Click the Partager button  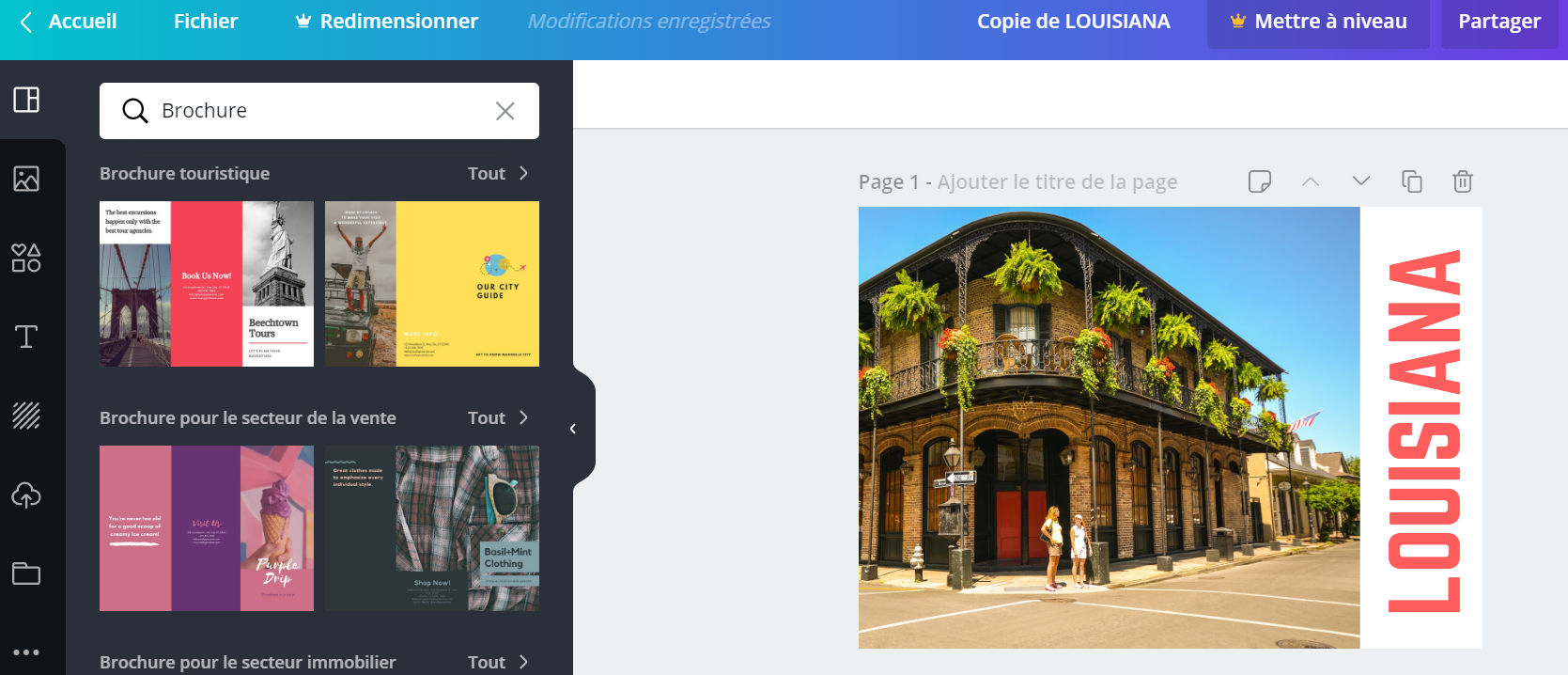click(1498, 22)
